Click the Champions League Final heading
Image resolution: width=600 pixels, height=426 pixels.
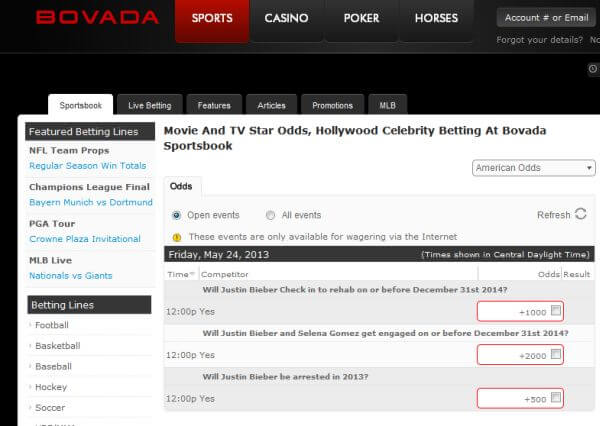click(x=90, y=187)
